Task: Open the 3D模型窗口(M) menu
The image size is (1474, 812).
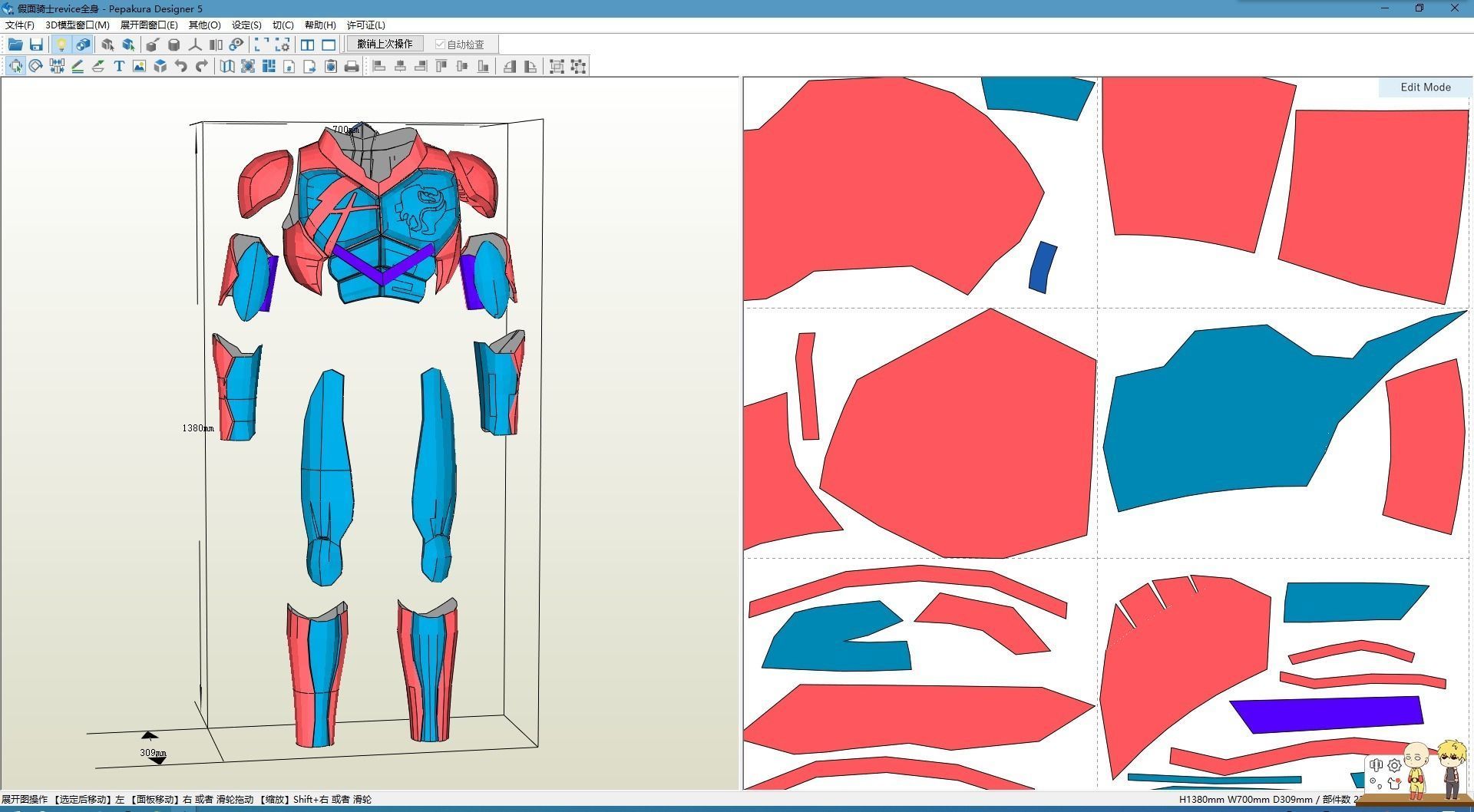Action: 78,25
